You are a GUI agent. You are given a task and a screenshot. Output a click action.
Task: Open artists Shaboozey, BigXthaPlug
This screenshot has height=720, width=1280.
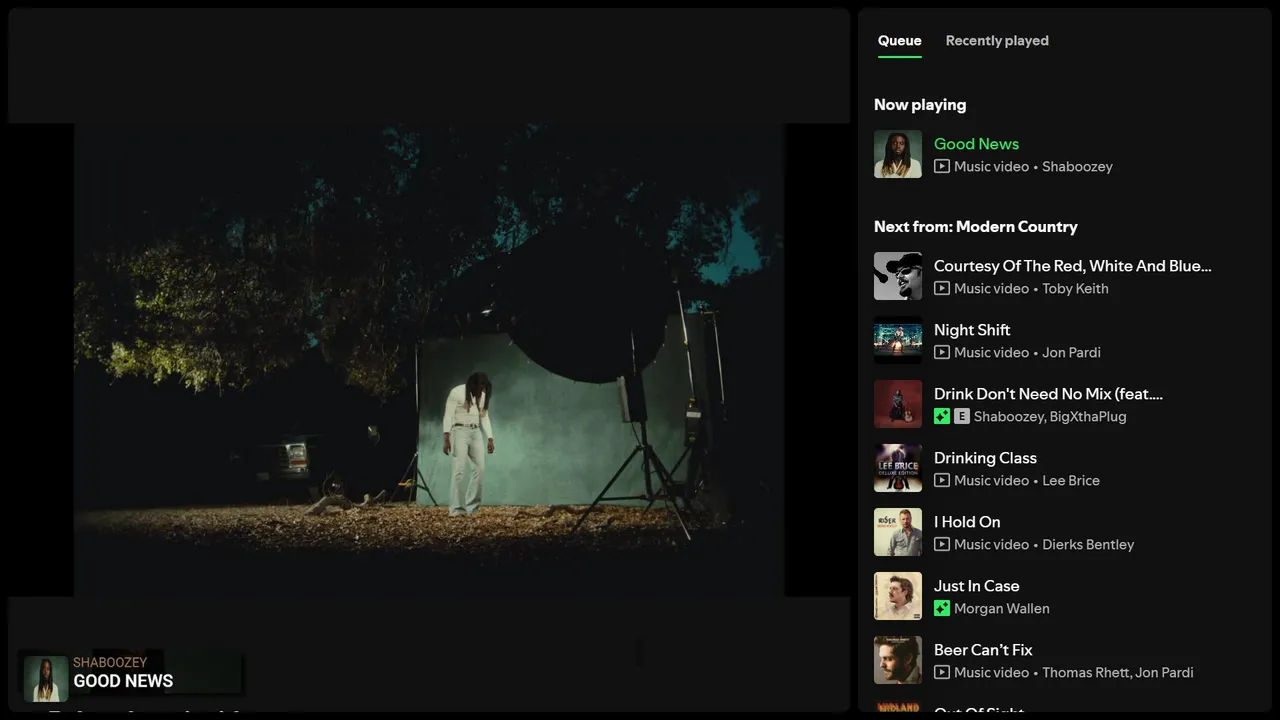(x=1050, y=417)
